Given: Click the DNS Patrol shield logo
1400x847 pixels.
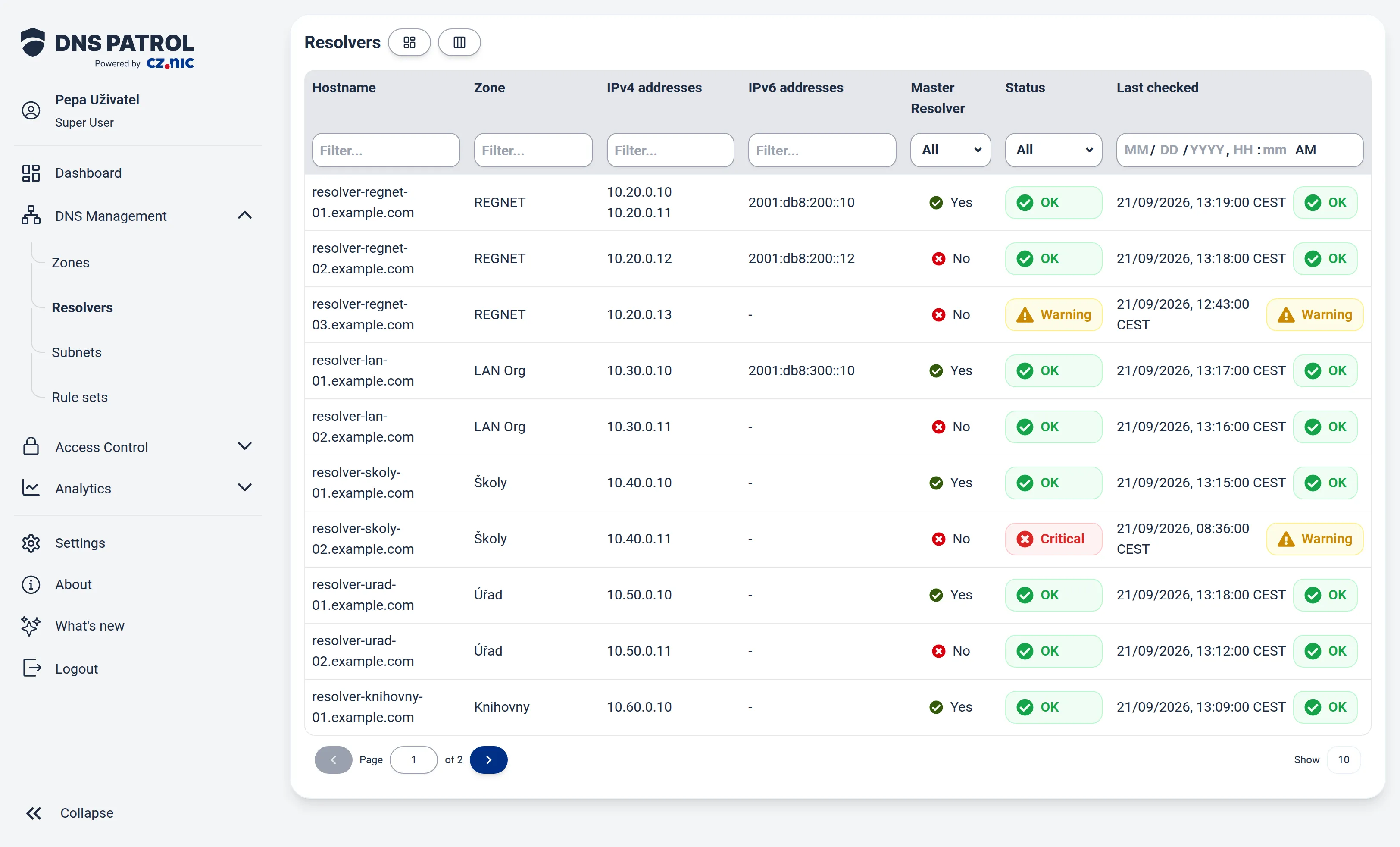Looking at the screenshot, I should click(33, 43).
